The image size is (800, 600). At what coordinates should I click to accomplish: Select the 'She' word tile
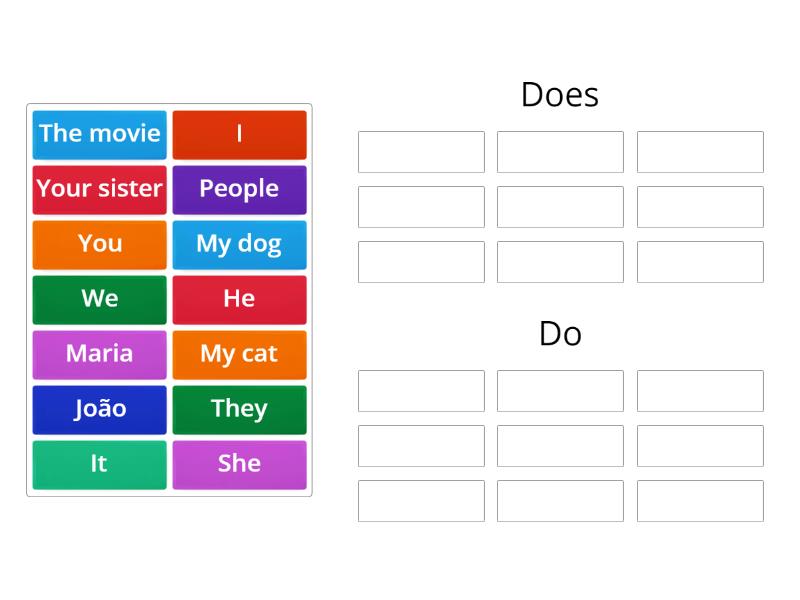(239, 464)
